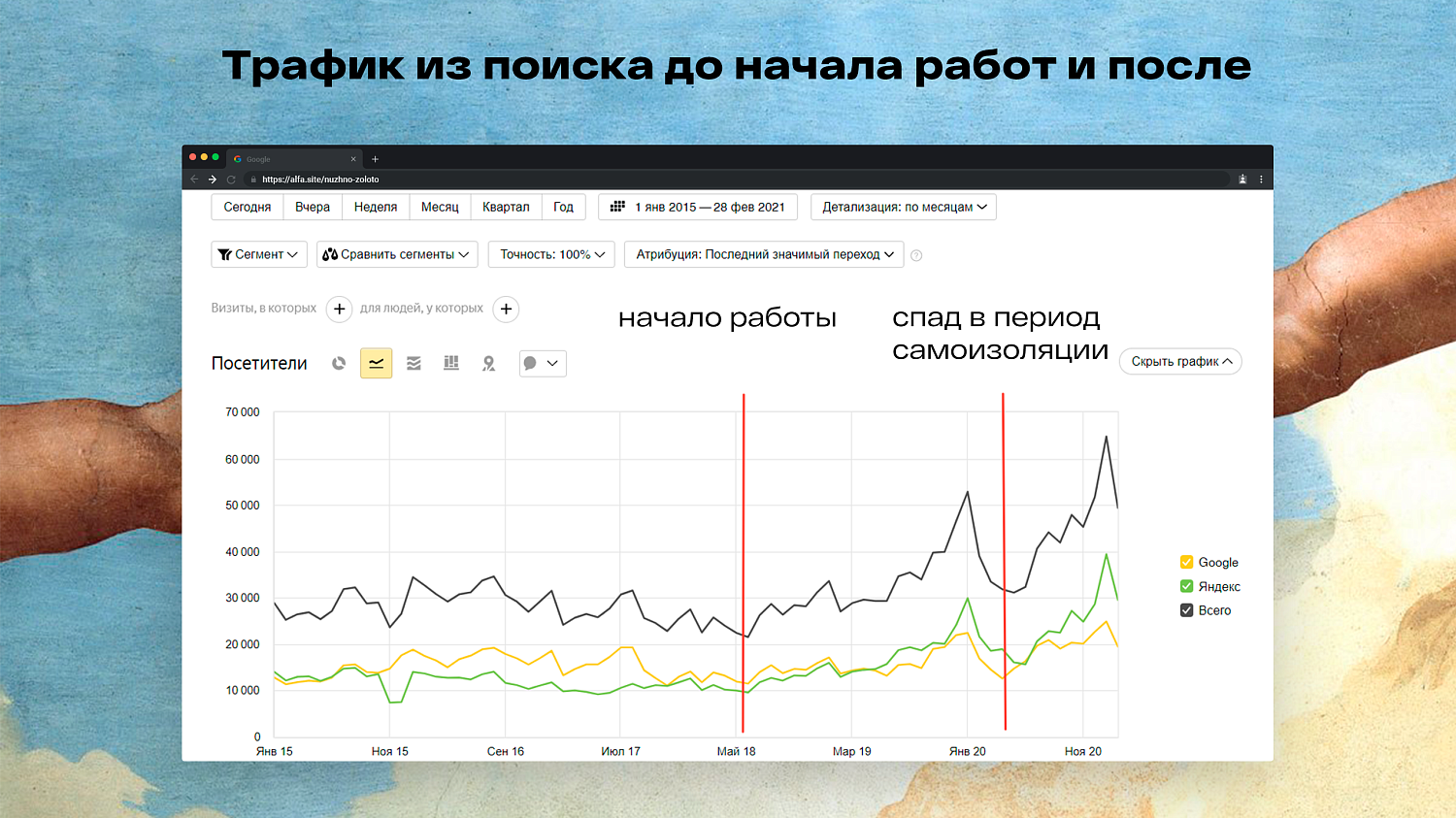Open the Сравнить сегменты option
1456x818 pixels.
coord(396,254)
